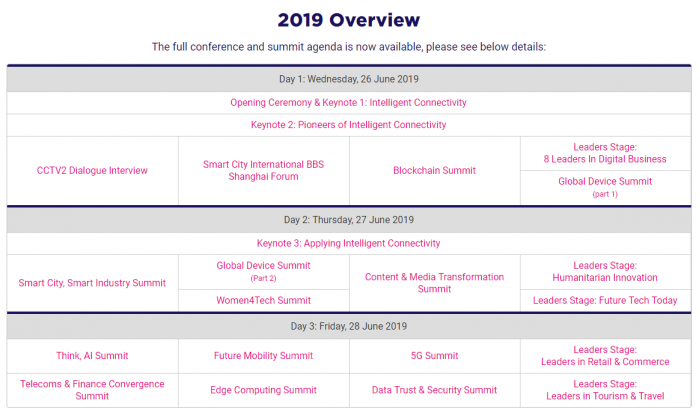Click the CCTV2 Dialogue Interview link
This screenshot has width=700, height=415.
[92, 170]
